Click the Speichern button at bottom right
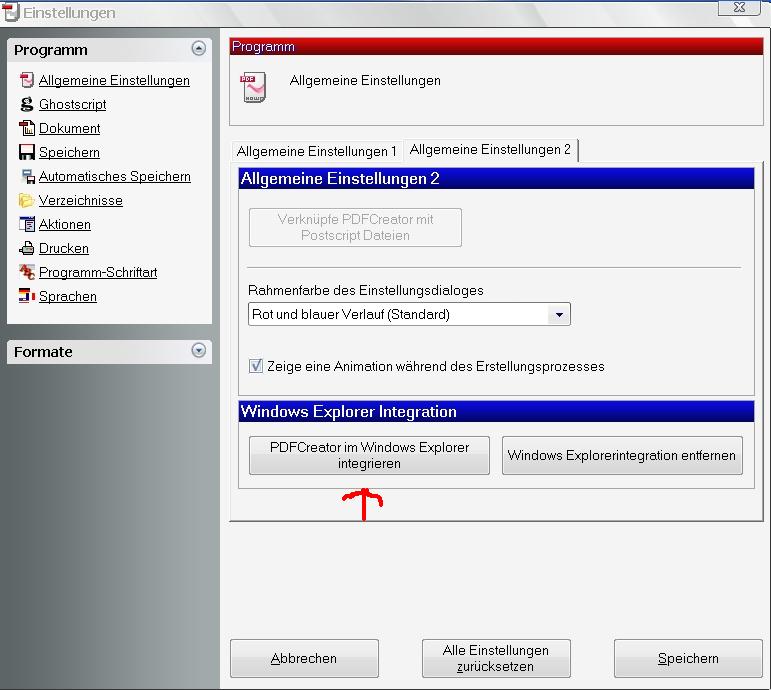This screenshot has width=771, height=690. (688, 659)
